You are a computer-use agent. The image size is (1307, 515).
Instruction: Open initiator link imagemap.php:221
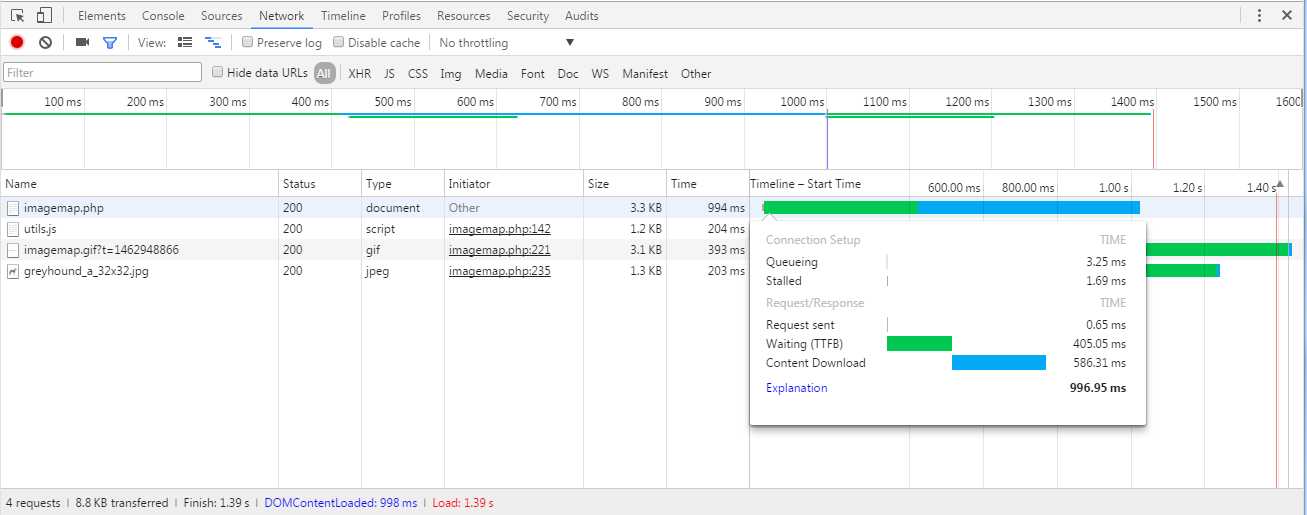499,250
